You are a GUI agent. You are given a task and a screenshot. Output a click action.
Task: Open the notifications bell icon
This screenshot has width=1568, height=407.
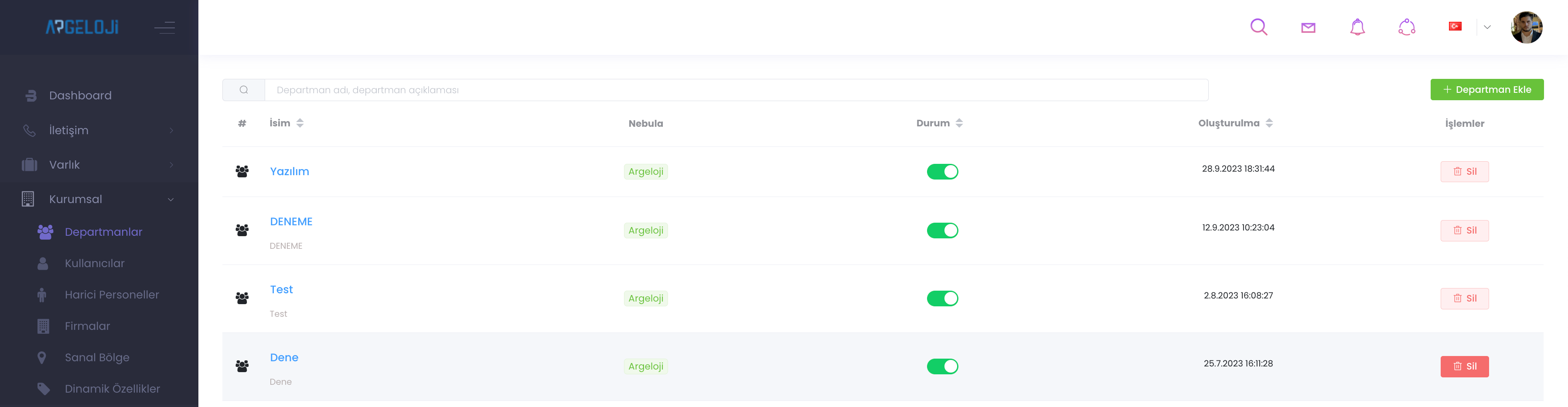pyautogui.click(x=1357, y=27)
